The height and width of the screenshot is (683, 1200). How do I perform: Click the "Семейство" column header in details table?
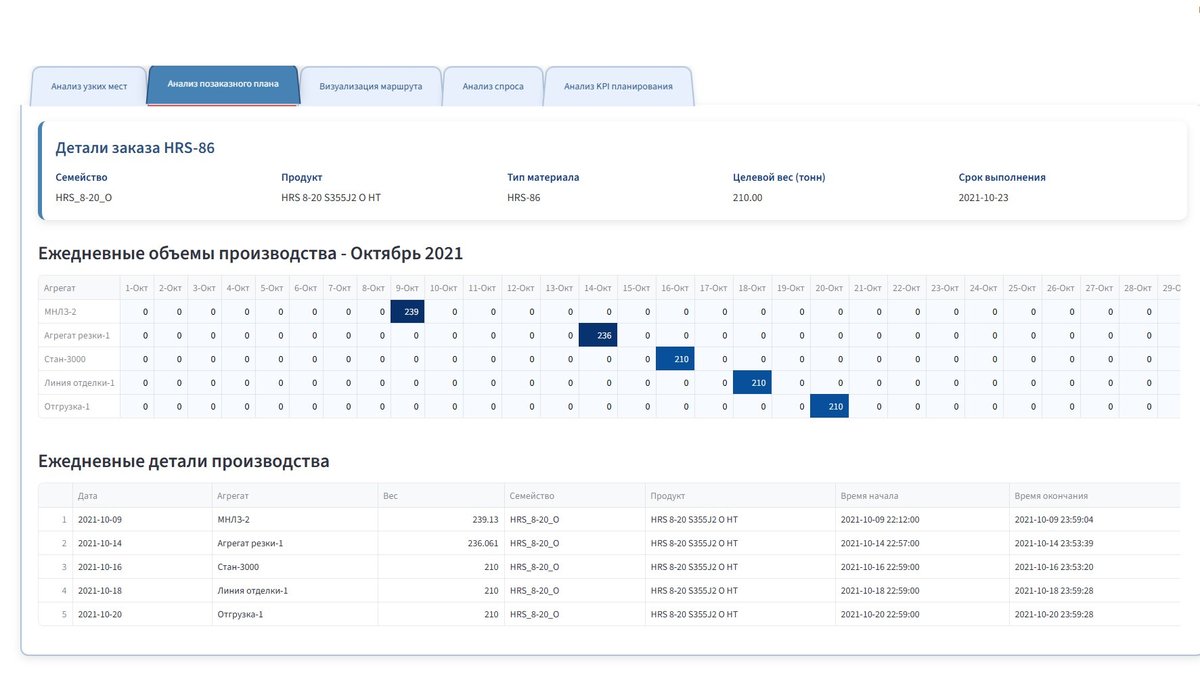click(x=575, y=495)
